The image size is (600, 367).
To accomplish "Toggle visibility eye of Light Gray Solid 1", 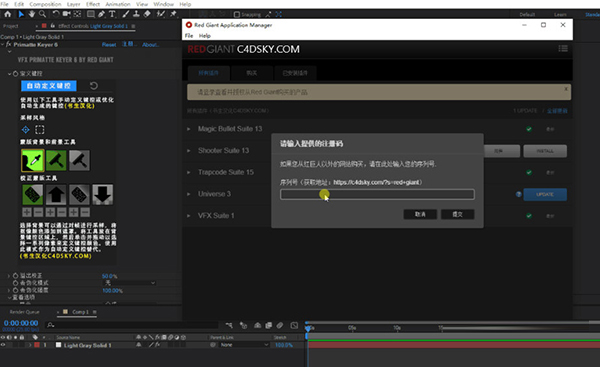I will (x=3, y=345).
